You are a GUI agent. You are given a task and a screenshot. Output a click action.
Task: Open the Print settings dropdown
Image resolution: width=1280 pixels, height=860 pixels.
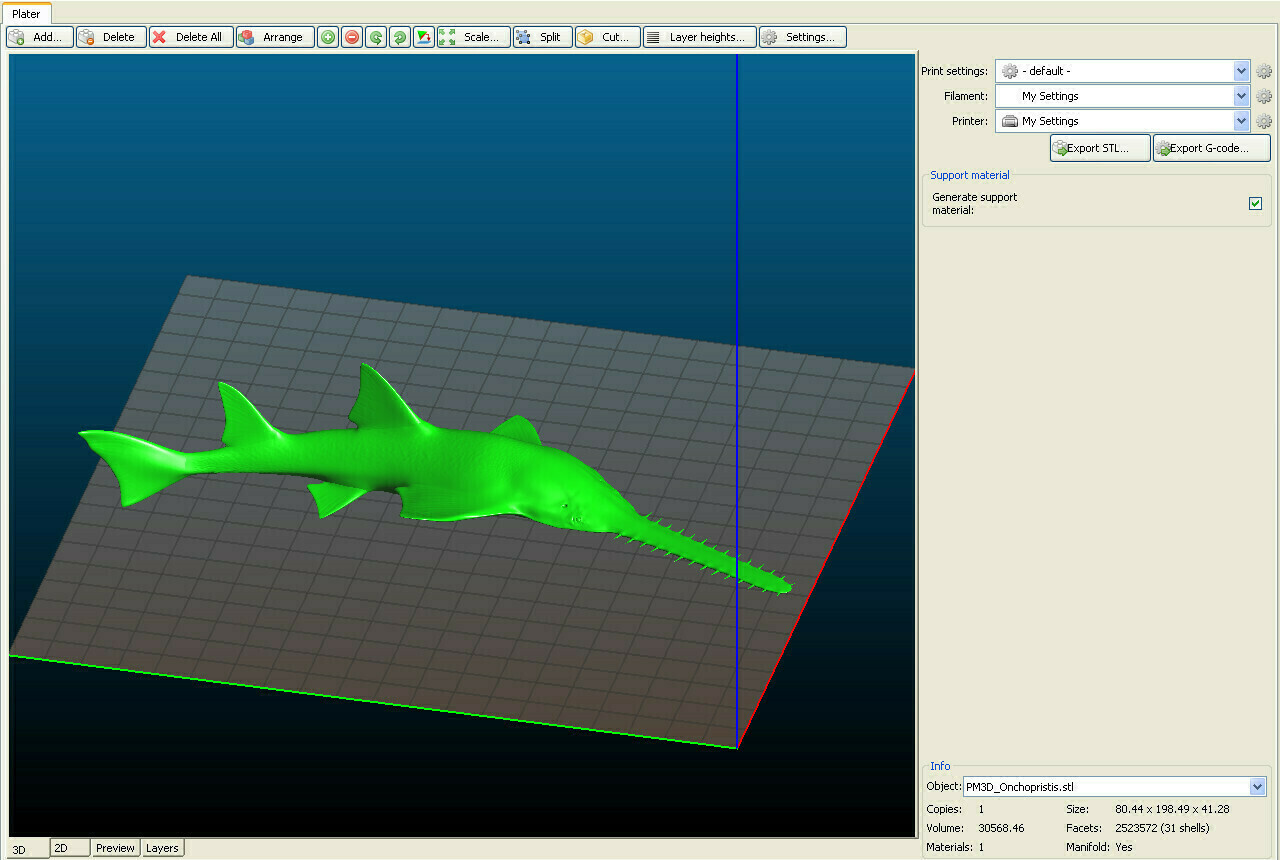(1240, 71)
